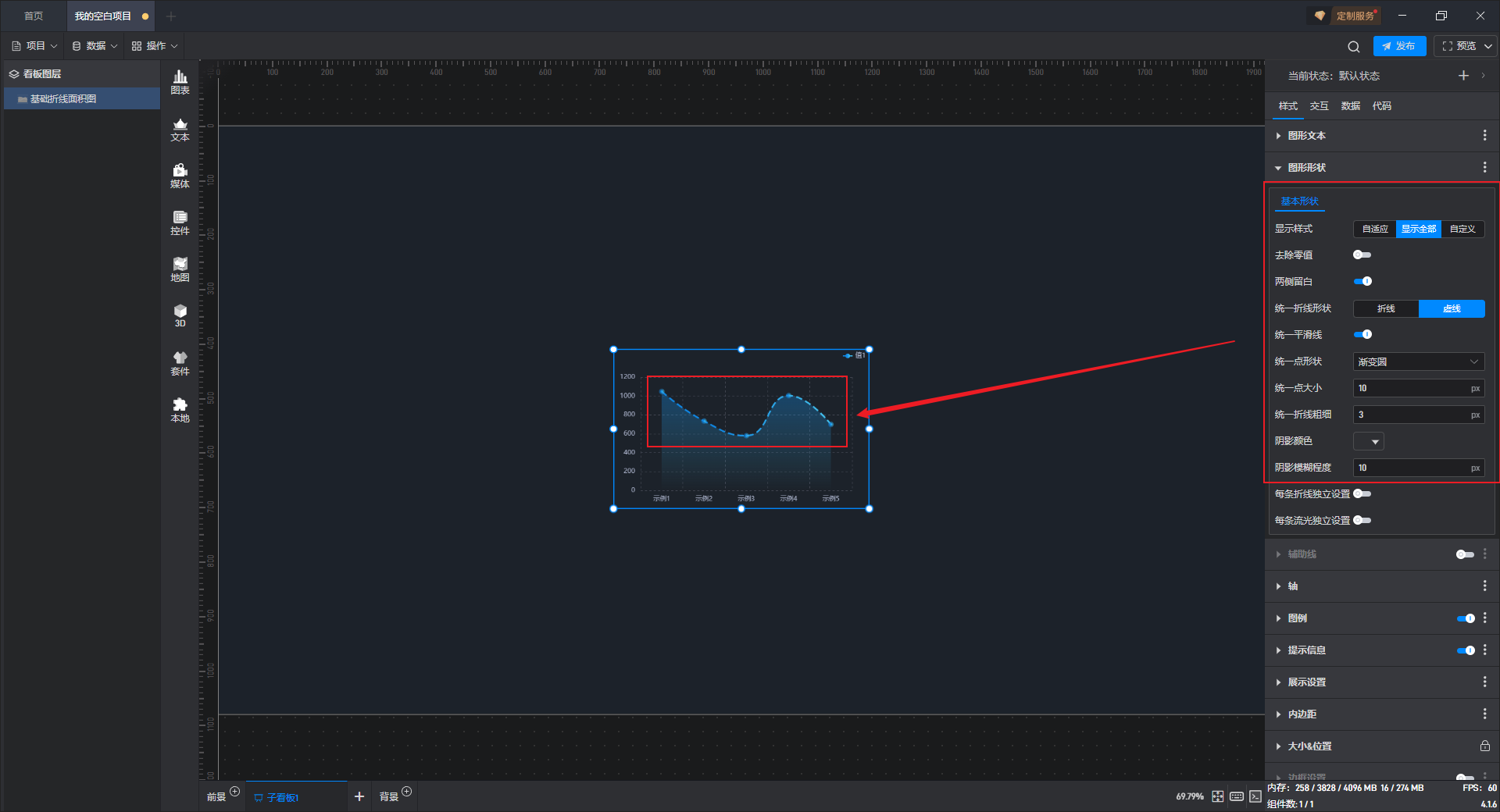The image size is (1500, 812).
Task: Select the 文本 text components icon
Action: (x=180, y=130)
